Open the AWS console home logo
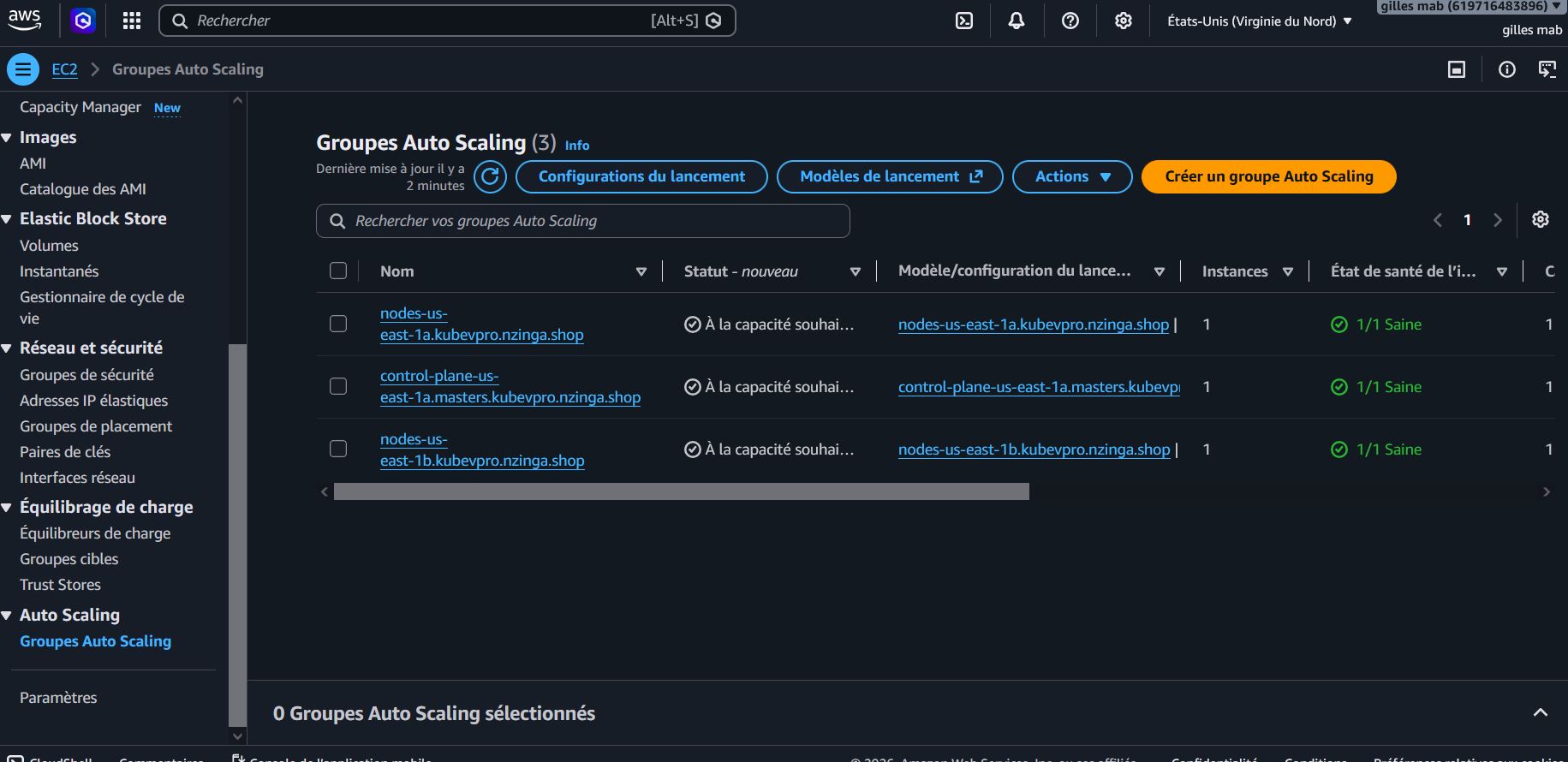 click(x=25, y=20)
